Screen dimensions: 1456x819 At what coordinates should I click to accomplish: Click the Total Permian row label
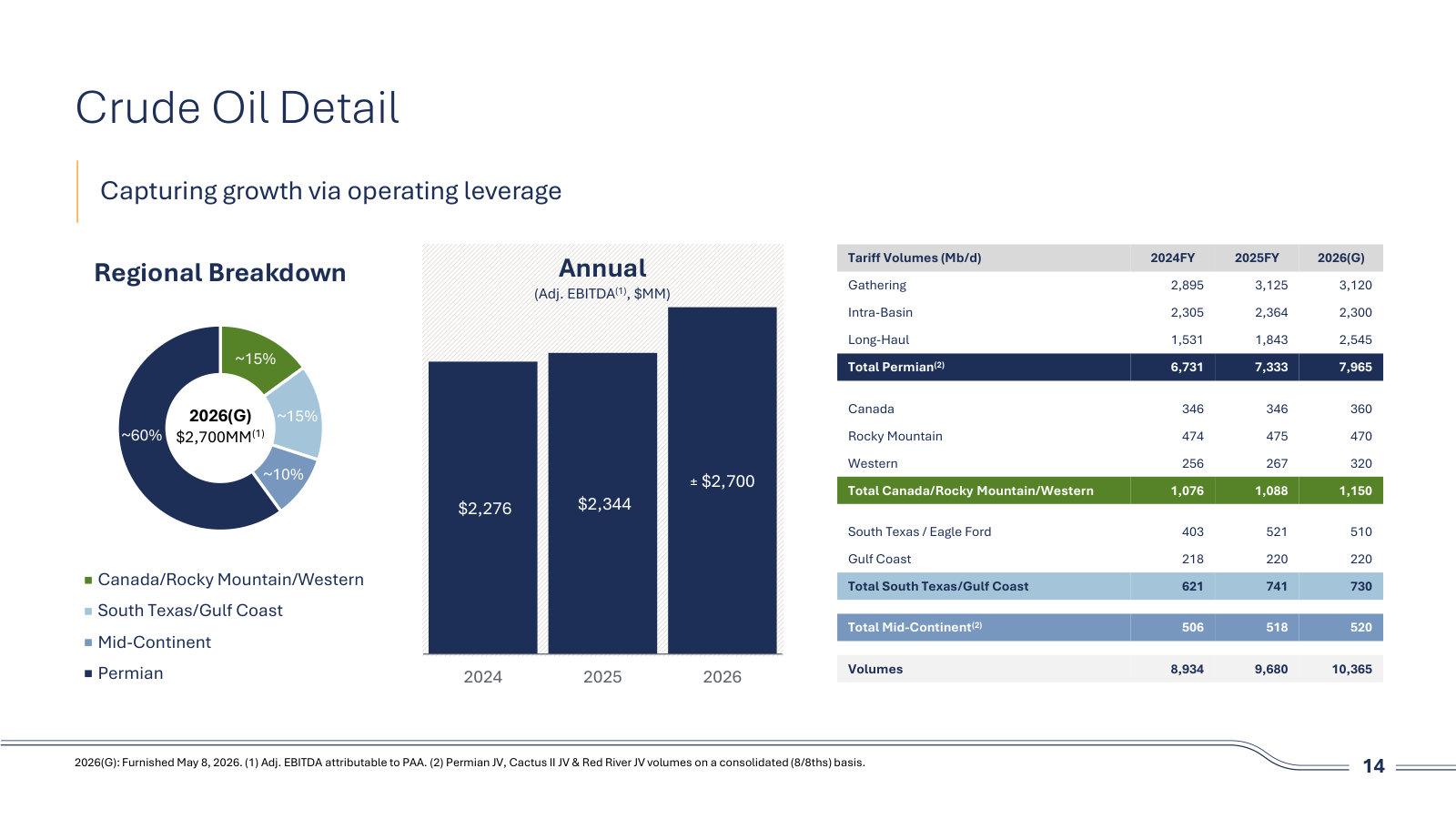pos(896,367)
